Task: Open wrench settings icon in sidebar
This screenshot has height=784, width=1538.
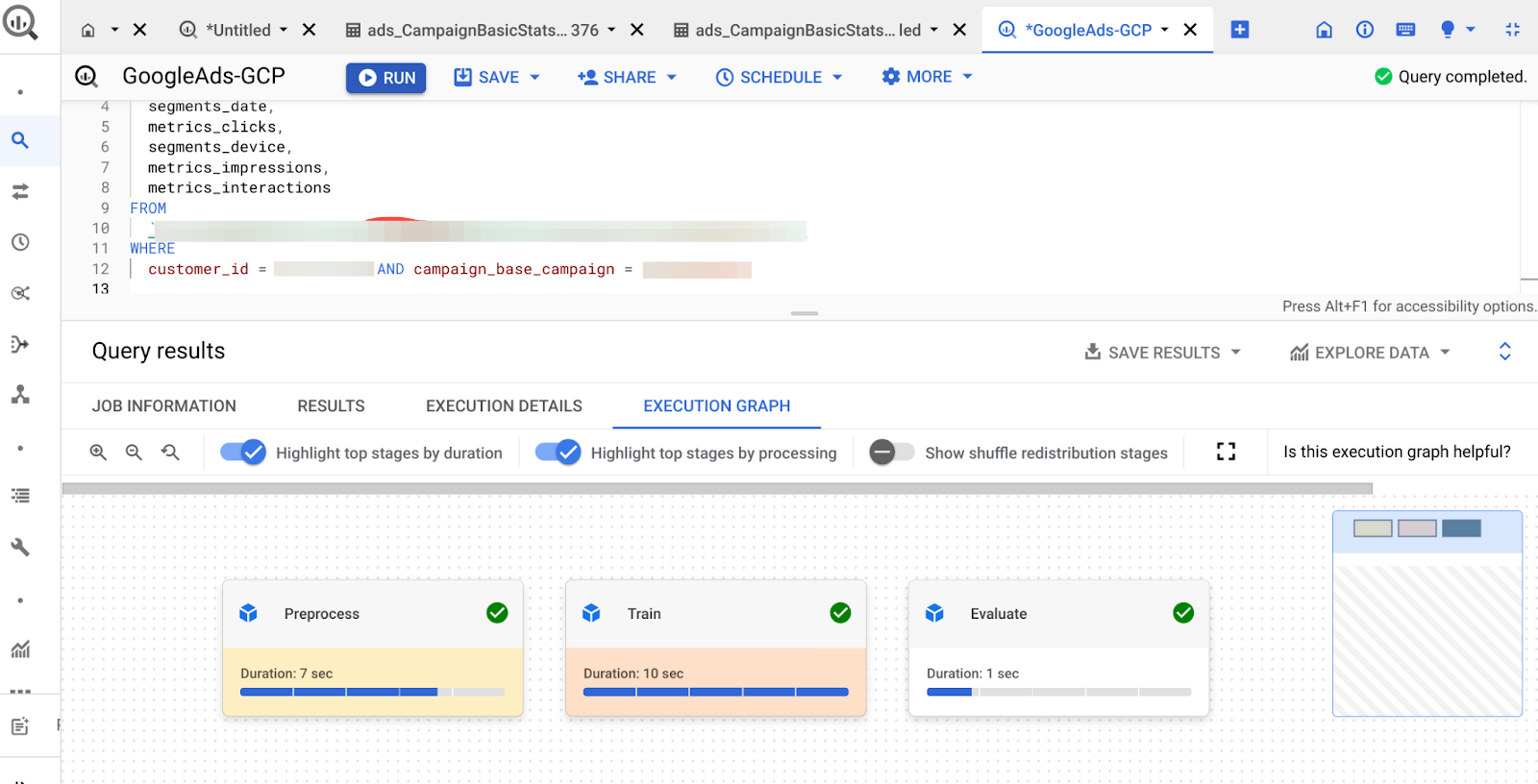Action: pos(20,547)
